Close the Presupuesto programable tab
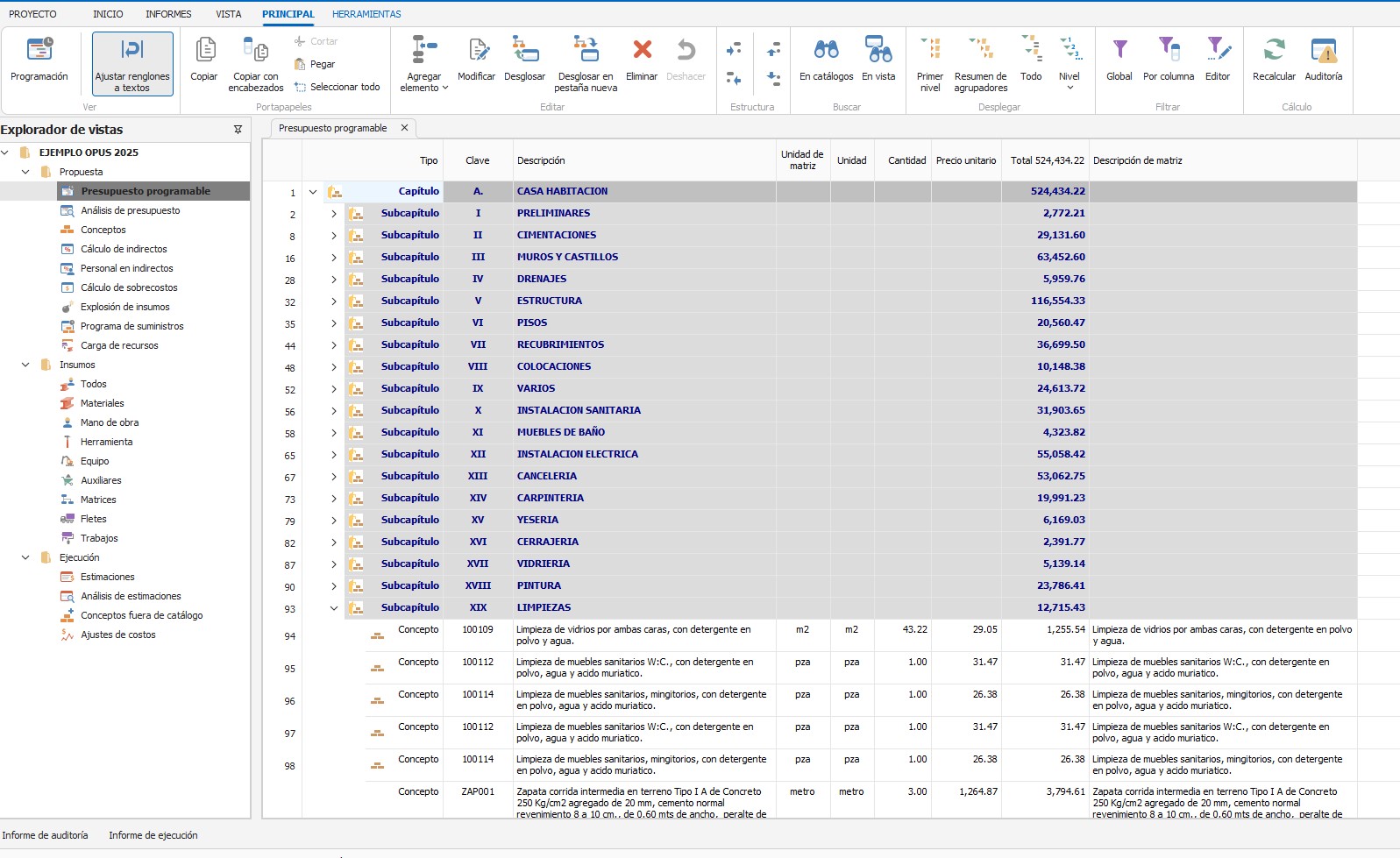The width and height of the screenshot is (1400, 858). tap(404, 128)
